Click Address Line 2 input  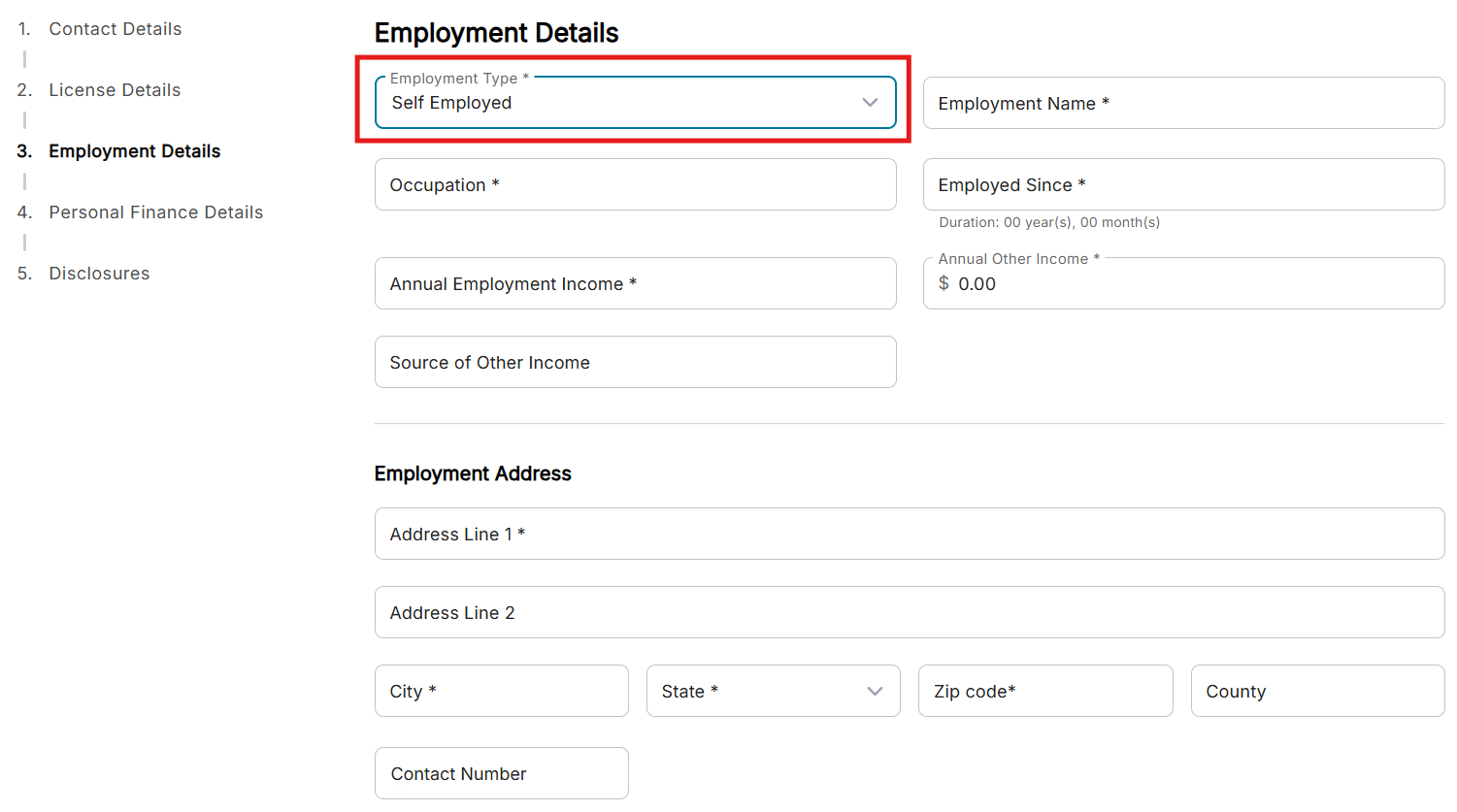point(909,612)
